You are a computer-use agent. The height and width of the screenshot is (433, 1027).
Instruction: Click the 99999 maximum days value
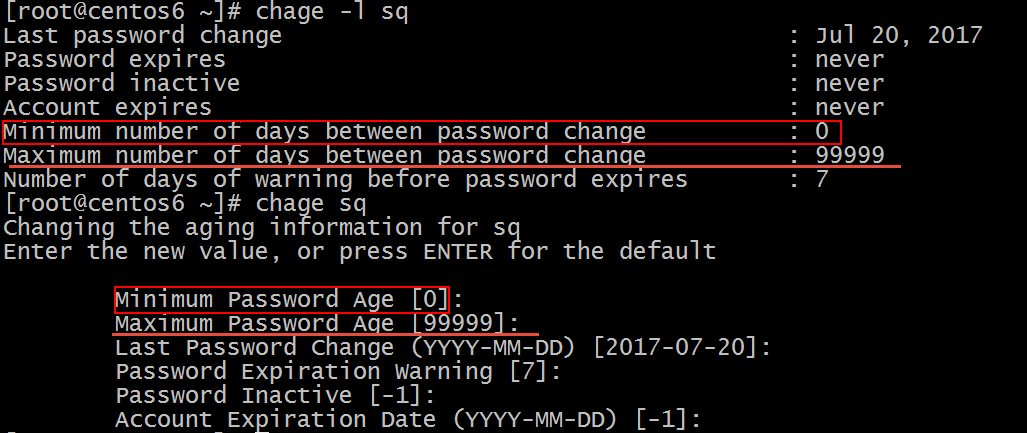click(850, 155)
